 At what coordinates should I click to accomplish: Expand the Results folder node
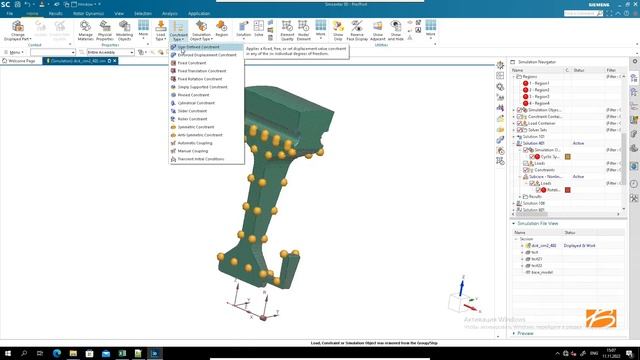pos(520,197)
